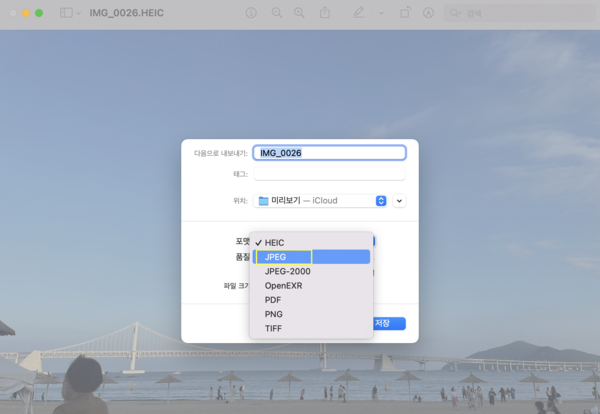The height and width of the screenshot is (414, 600).
Task: Choose PDF as the export format
Action: (311, 300)
